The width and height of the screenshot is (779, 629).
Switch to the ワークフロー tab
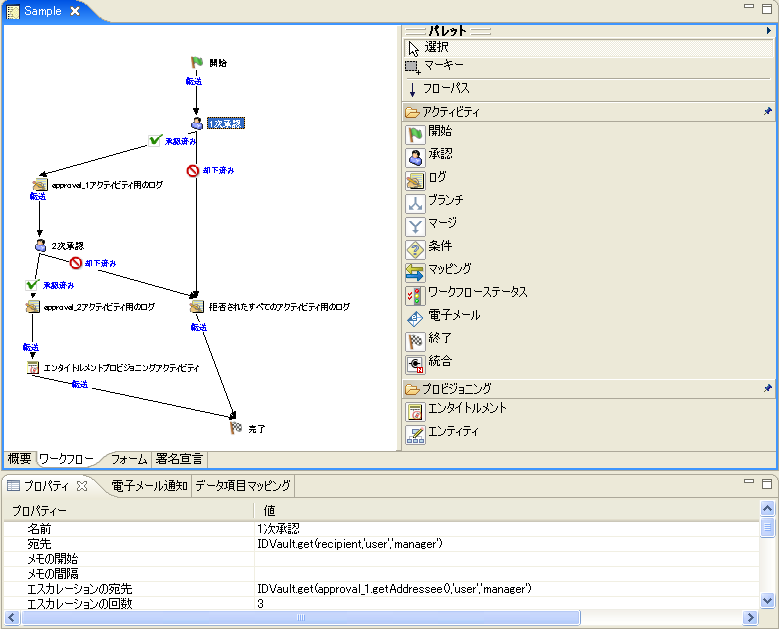[66, 459]
